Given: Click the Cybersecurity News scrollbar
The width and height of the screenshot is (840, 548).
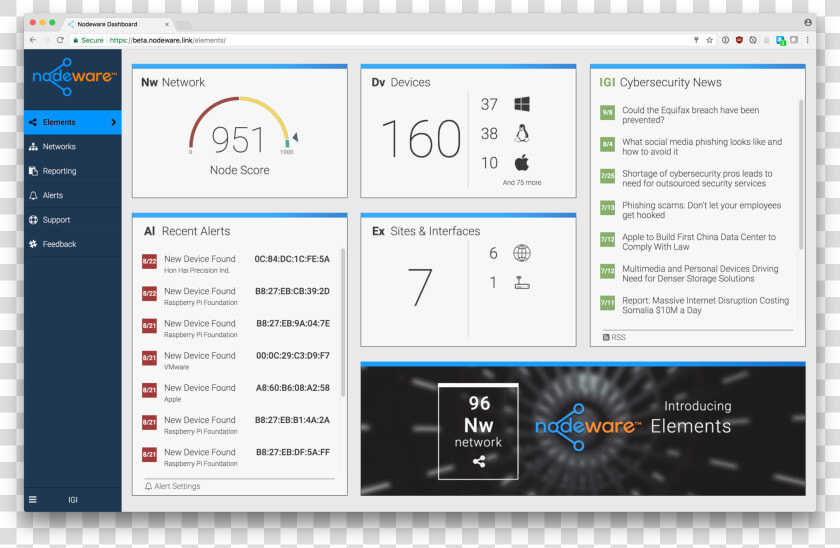Looking at the screenshot, I should (801, 174).
